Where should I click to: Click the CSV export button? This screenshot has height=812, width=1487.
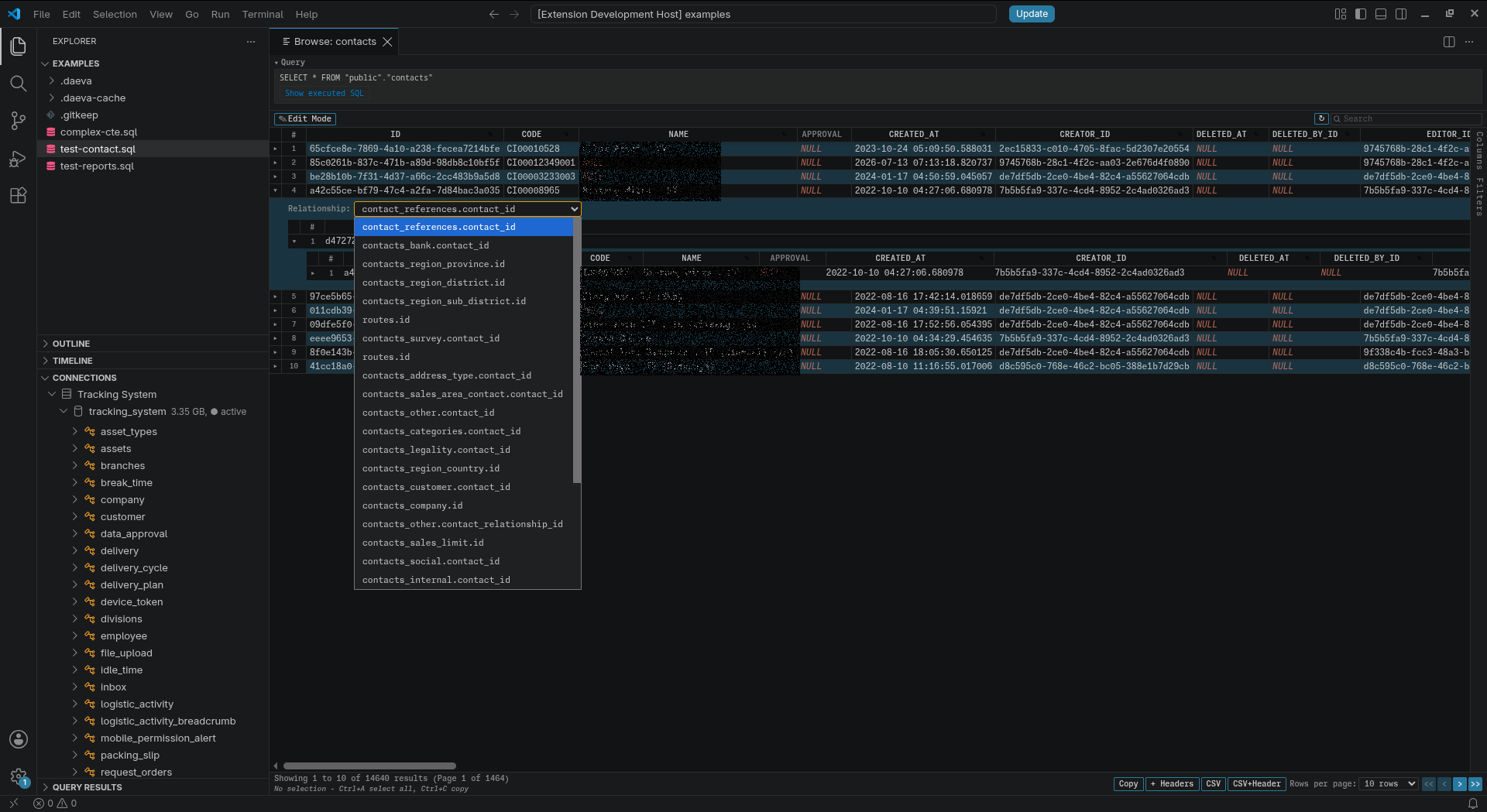[x=1213, y=784]
